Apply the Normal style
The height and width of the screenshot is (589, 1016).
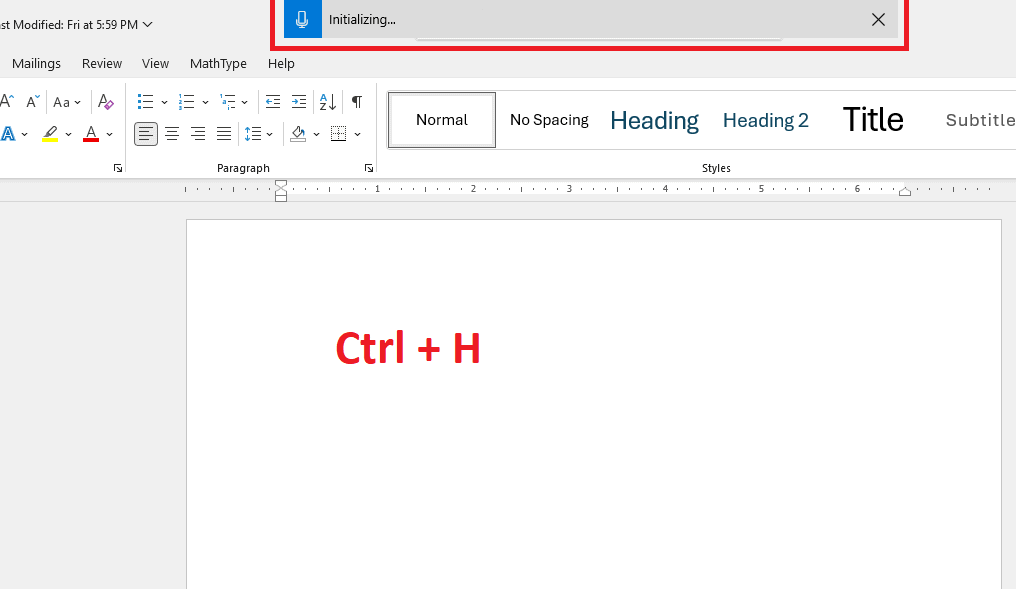tap(442, 120)
